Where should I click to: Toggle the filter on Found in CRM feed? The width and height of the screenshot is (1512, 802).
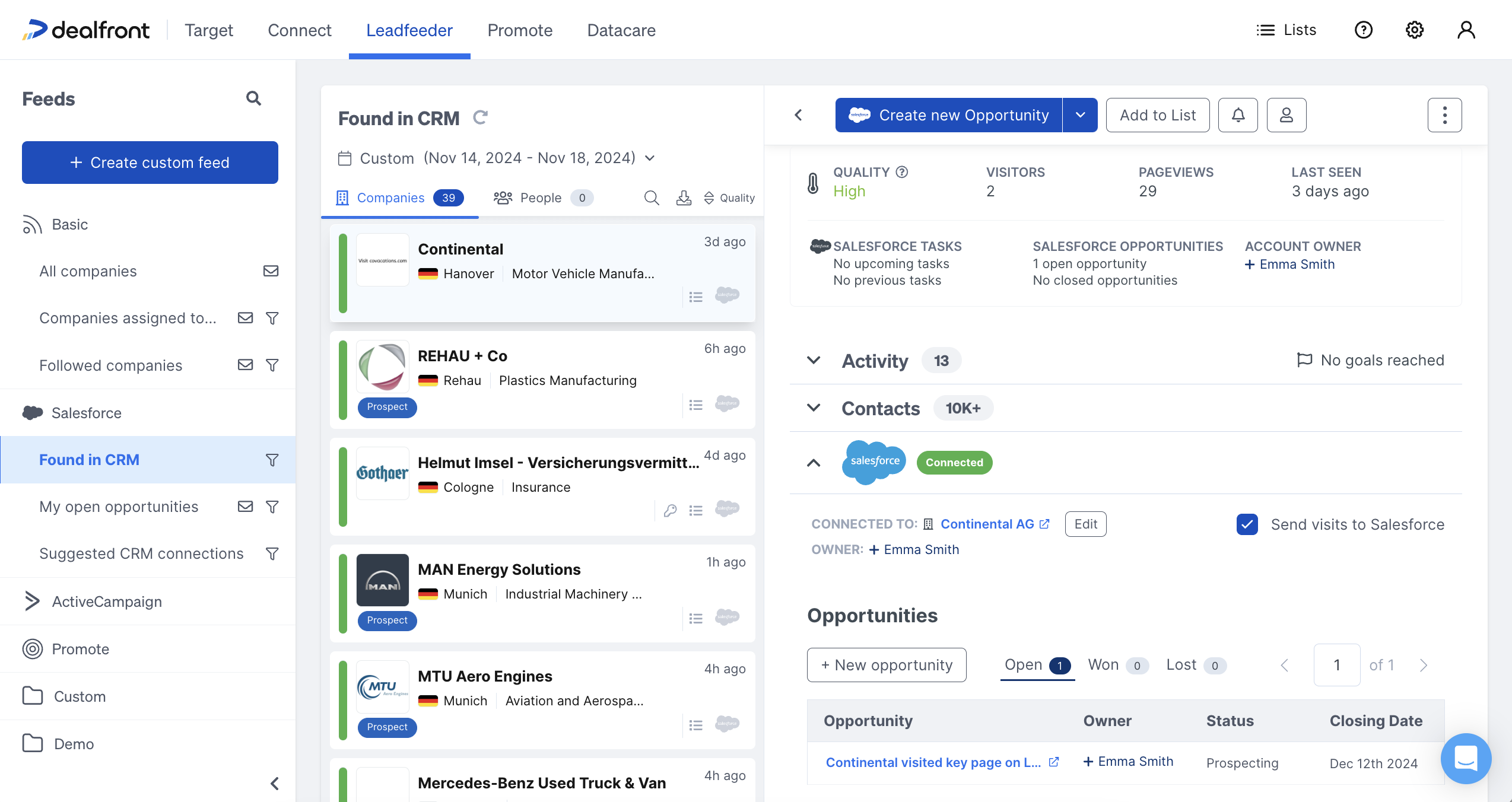[272, 460]
